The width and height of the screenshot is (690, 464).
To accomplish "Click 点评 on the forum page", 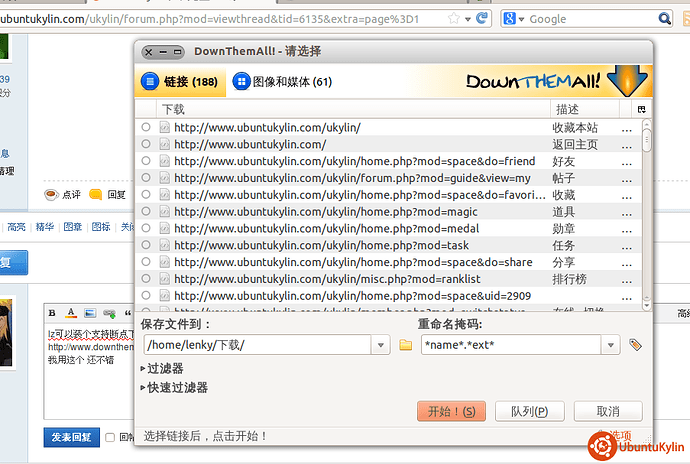I will (x=63, y=195).
